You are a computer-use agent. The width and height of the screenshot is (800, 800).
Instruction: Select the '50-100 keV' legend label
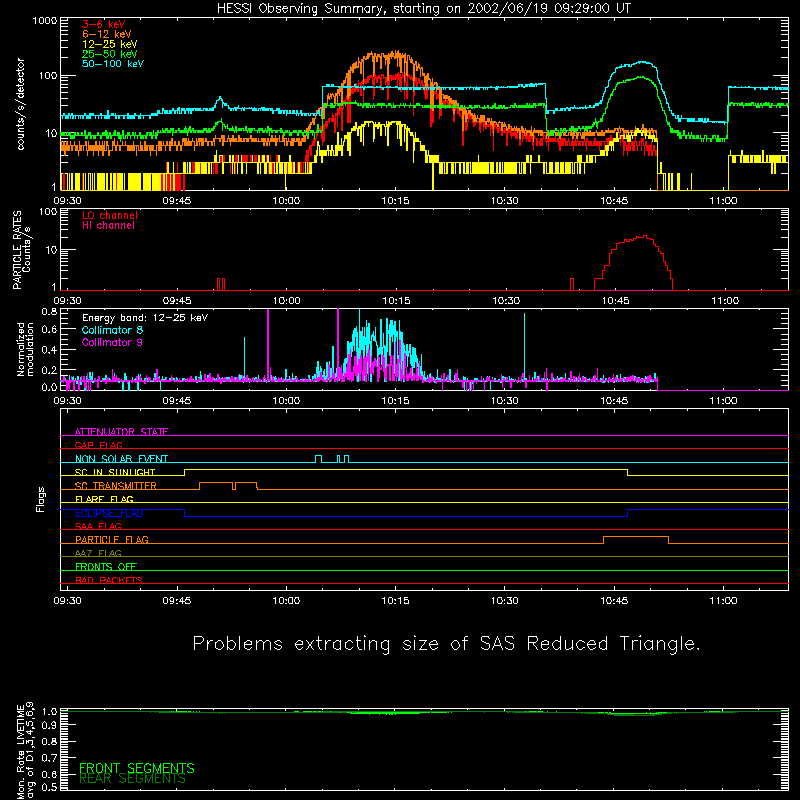[113, 64]
